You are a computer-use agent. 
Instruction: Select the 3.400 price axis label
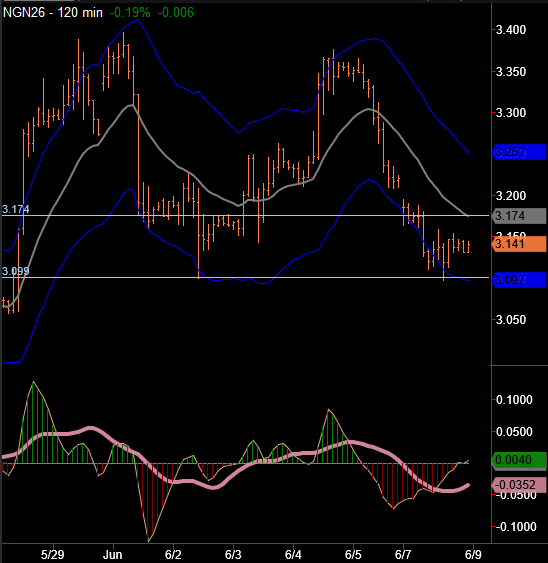click(511, 30)
